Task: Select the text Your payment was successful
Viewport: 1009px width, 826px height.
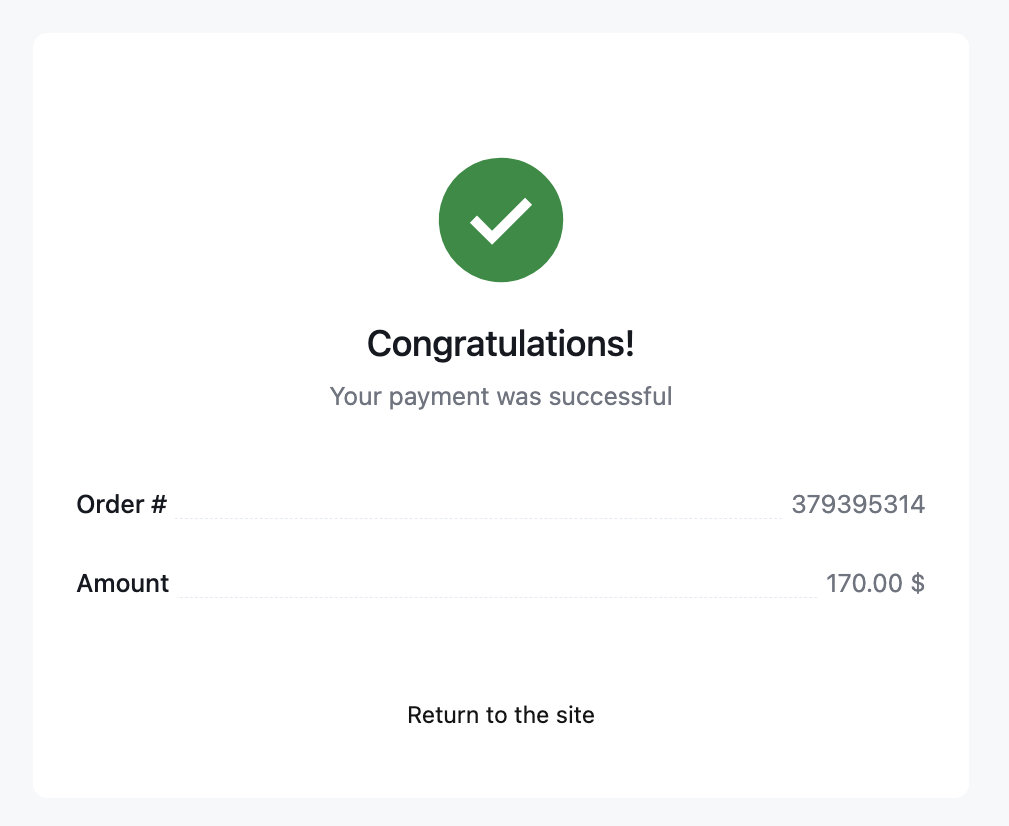Action: pos(500,396)
